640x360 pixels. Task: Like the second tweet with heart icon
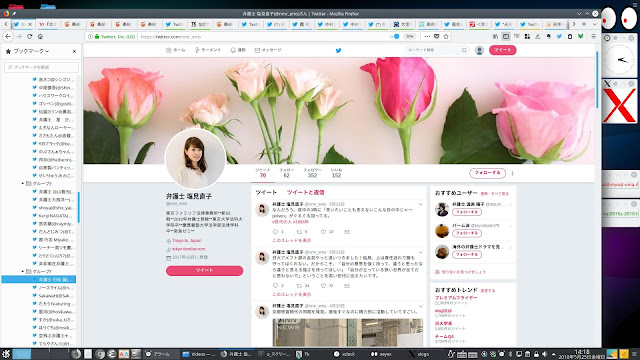[323, 286]
